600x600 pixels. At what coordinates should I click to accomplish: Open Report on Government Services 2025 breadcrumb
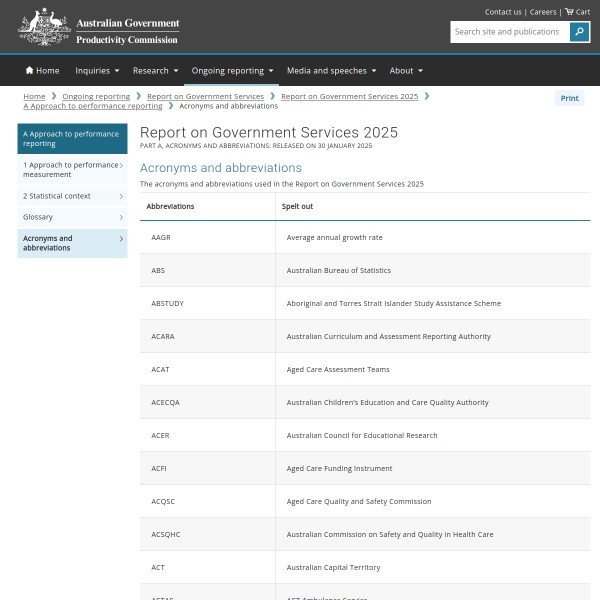click(349, 96)
